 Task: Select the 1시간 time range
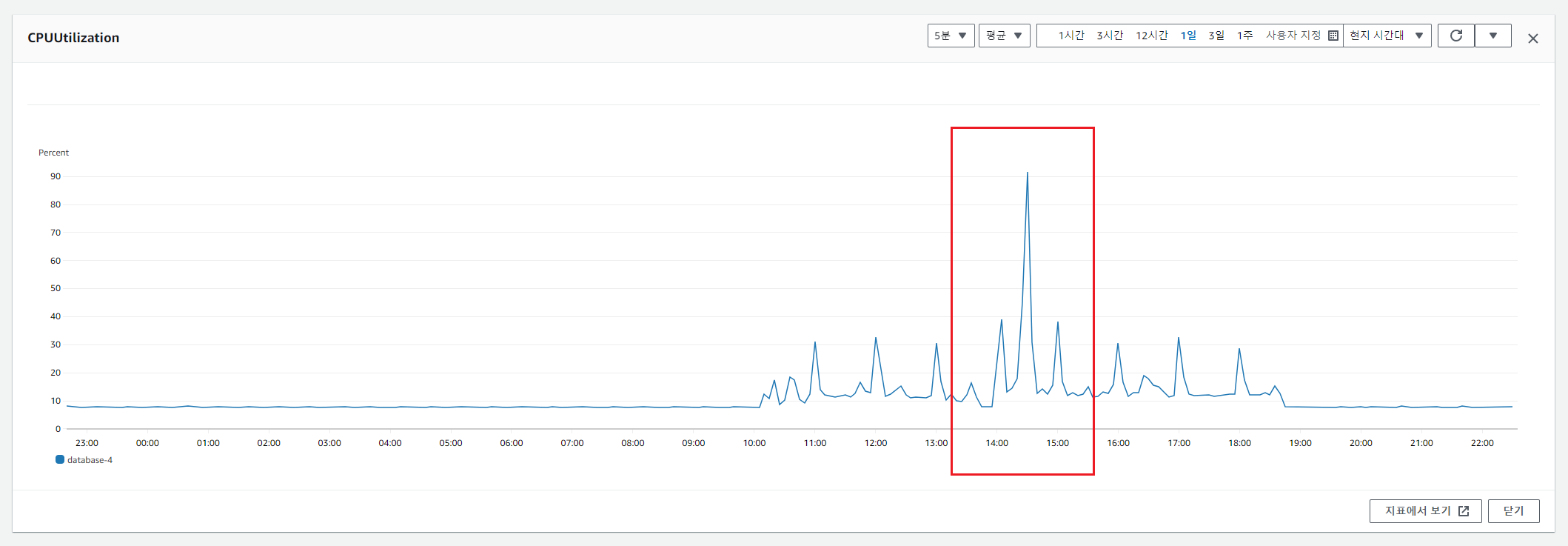(1071, 36)
